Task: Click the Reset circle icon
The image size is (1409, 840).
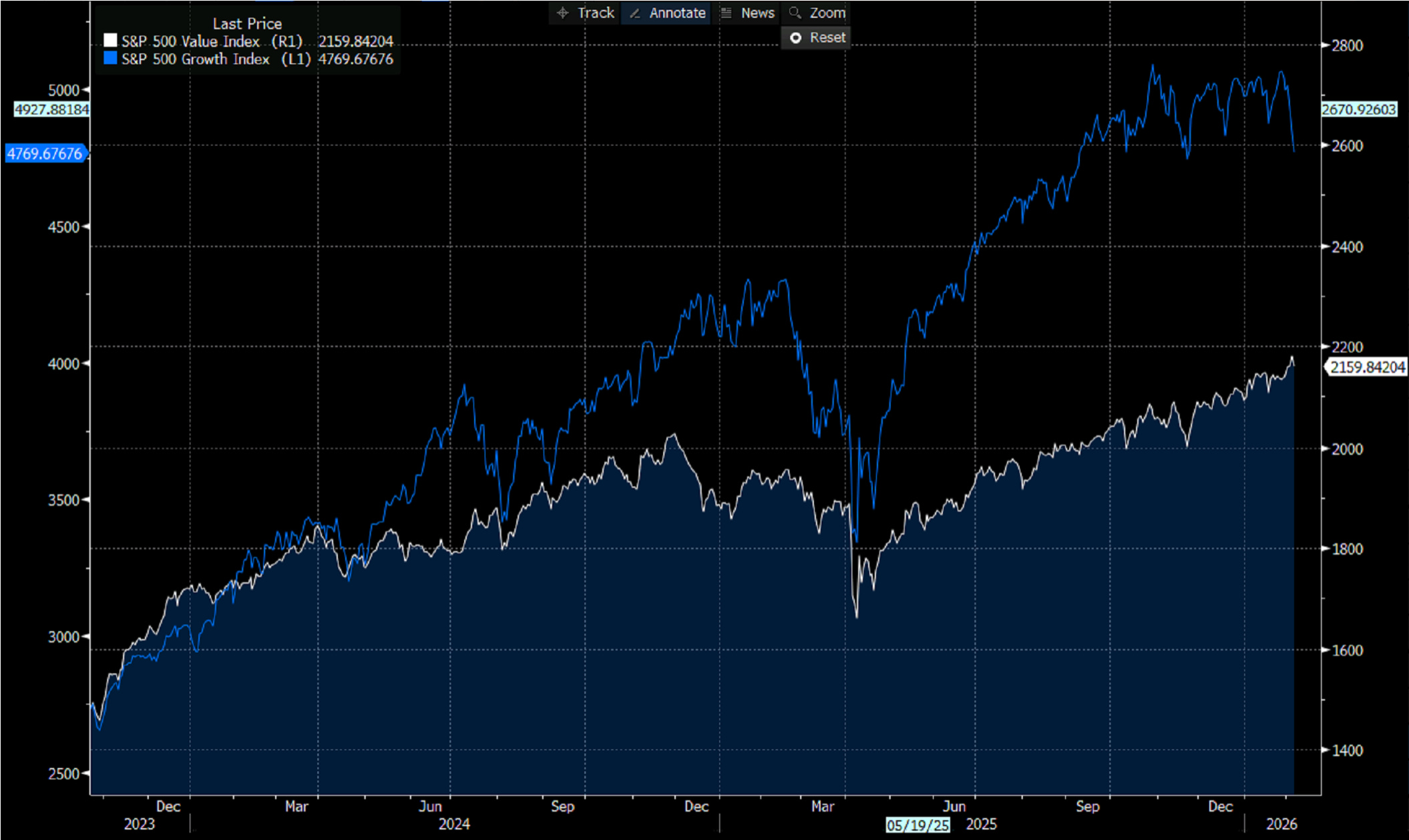Action: [795, 38]
